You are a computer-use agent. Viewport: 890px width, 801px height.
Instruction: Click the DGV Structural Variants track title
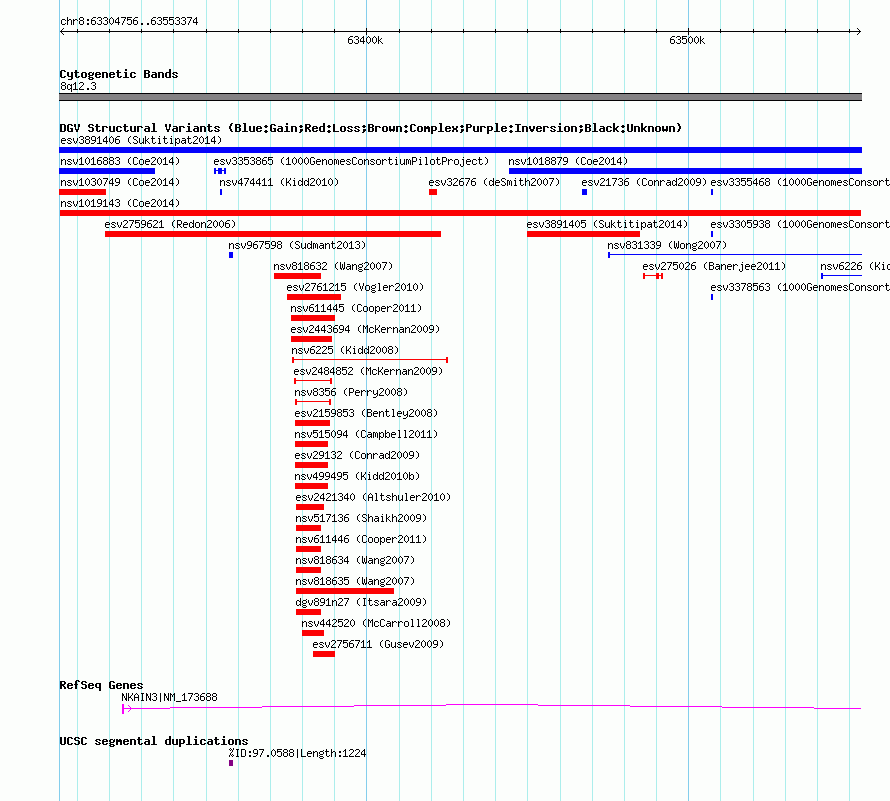pyautogui.click(x=371, y=128)
